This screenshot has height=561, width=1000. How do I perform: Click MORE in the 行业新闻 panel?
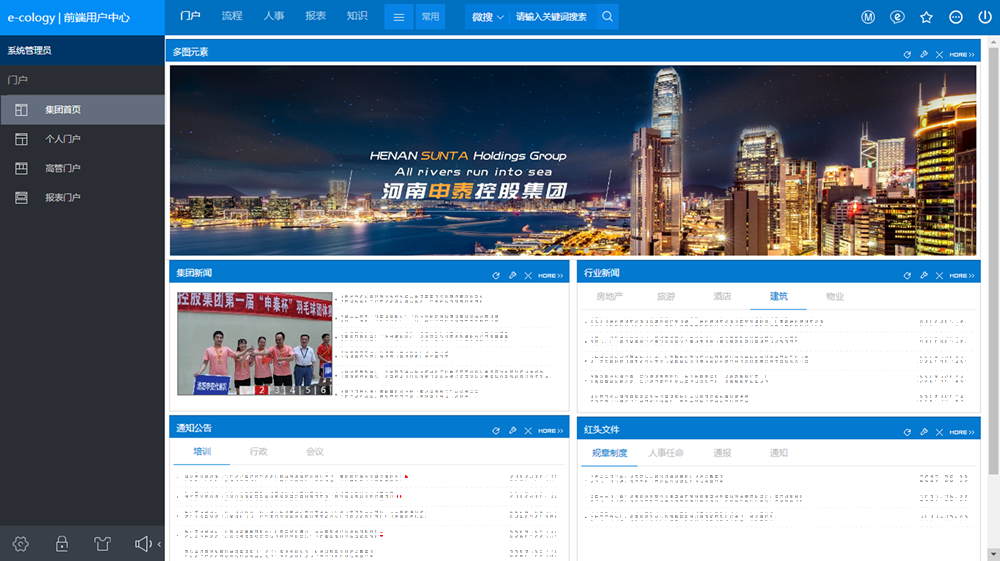(962, 275)
